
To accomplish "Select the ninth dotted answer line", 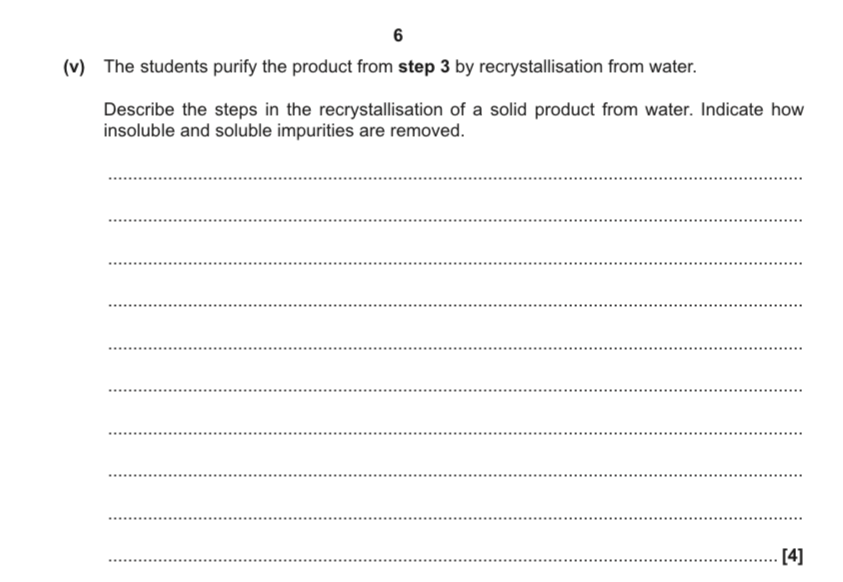I will point(453,518).
